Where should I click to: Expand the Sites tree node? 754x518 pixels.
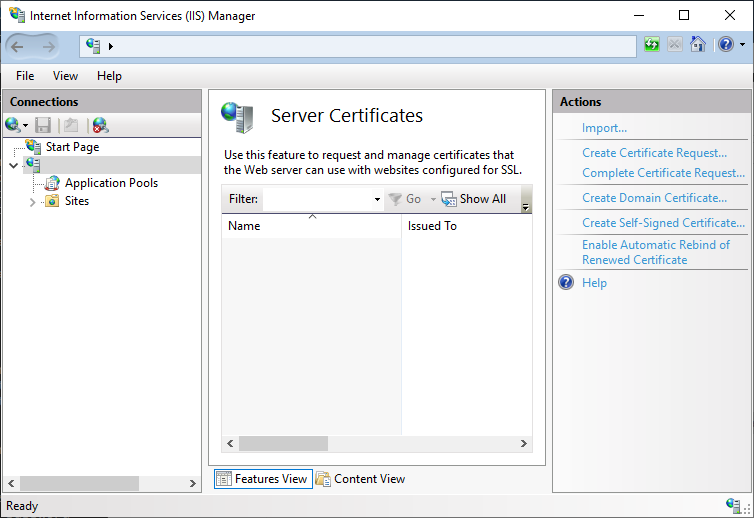(x=33, y=202)
